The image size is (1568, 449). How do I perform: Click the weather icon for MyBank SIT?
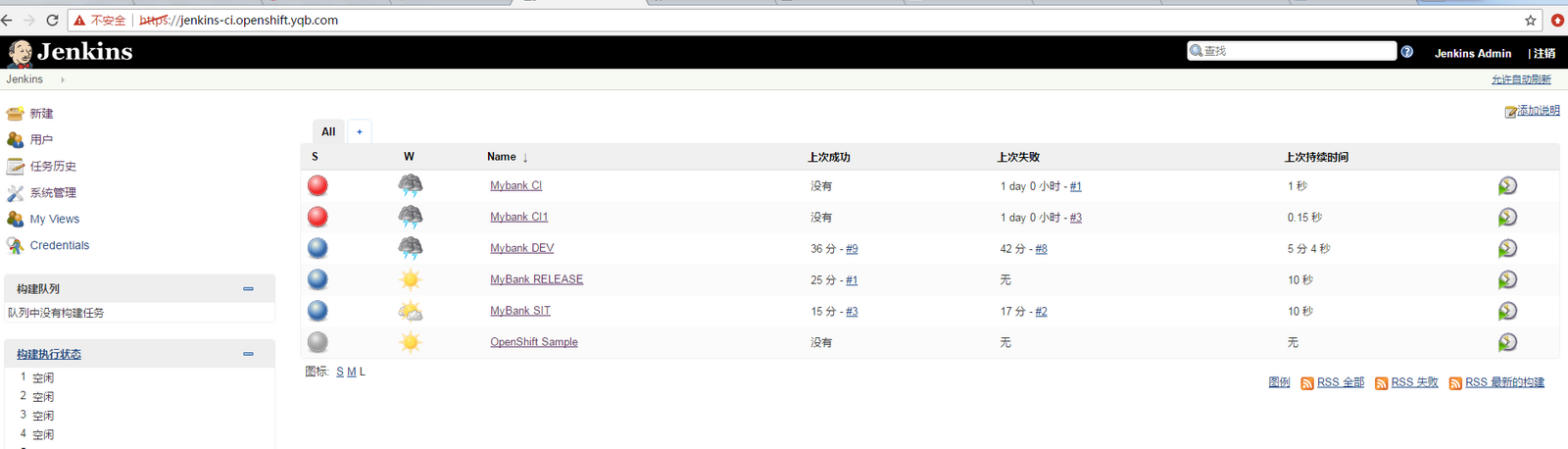[x=410, y=311]
